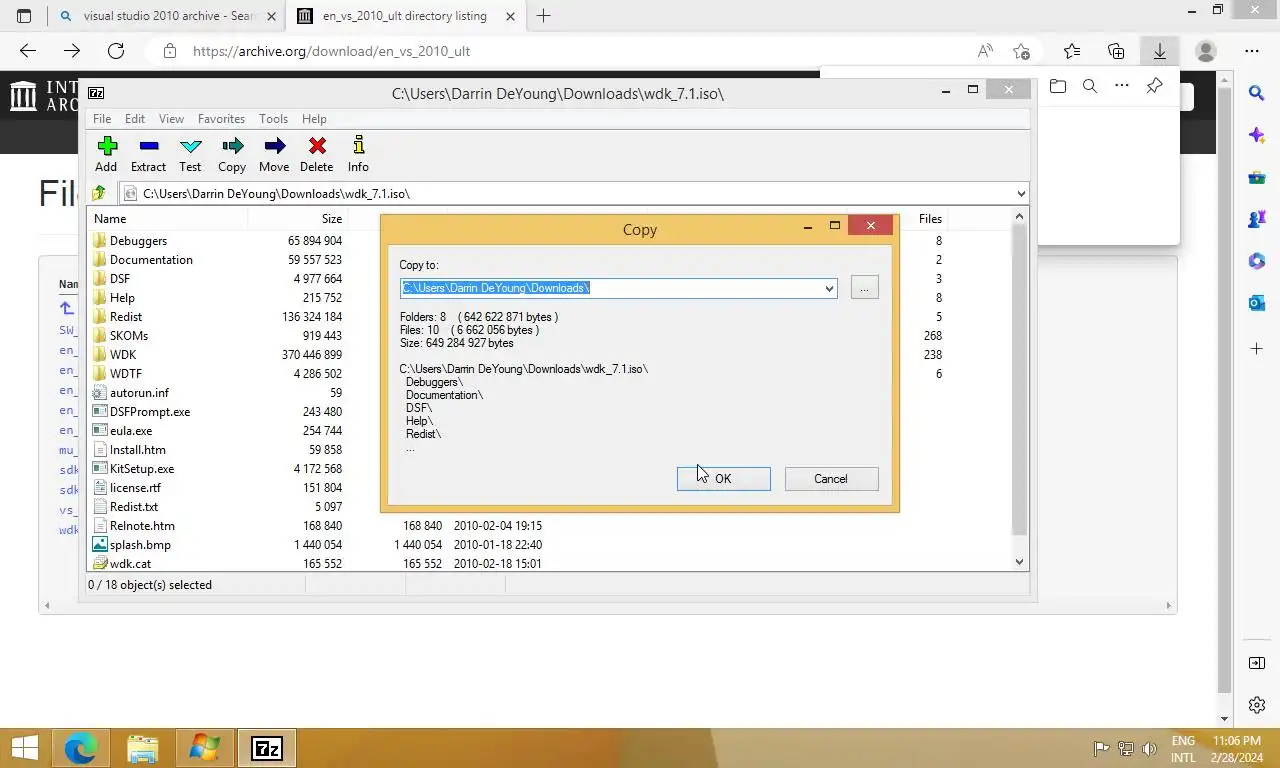Screen dimensions: 1280x768
Task: Select the license.rtf file
Action: 135,488
